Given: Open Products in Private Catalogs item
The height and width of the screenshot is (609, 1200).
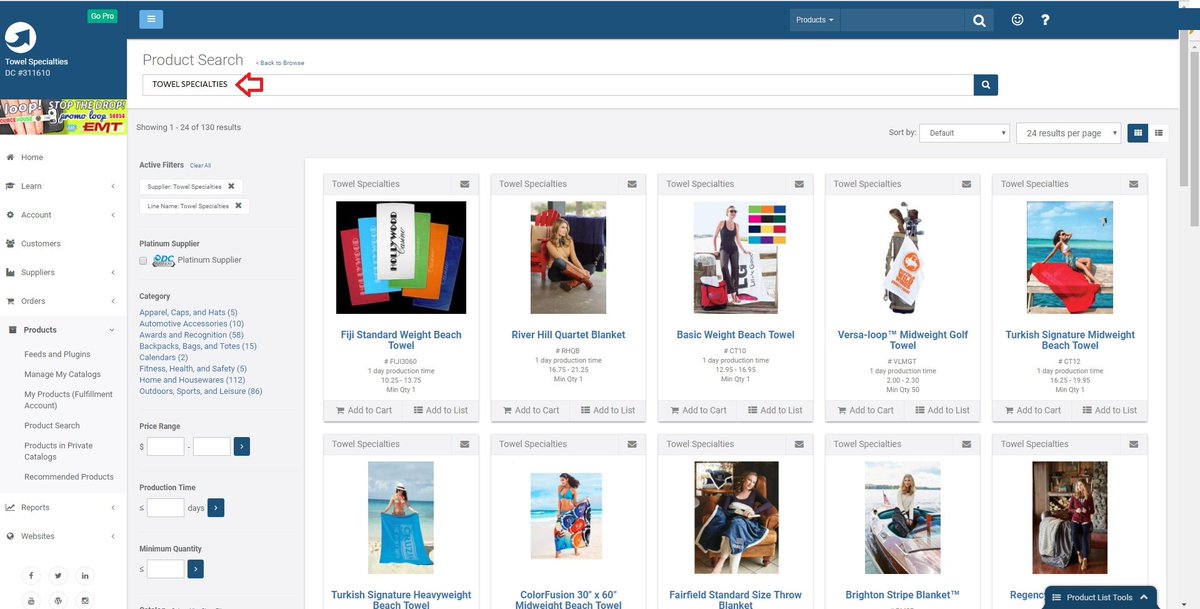Looking at the screenshot, I should 58,451.
